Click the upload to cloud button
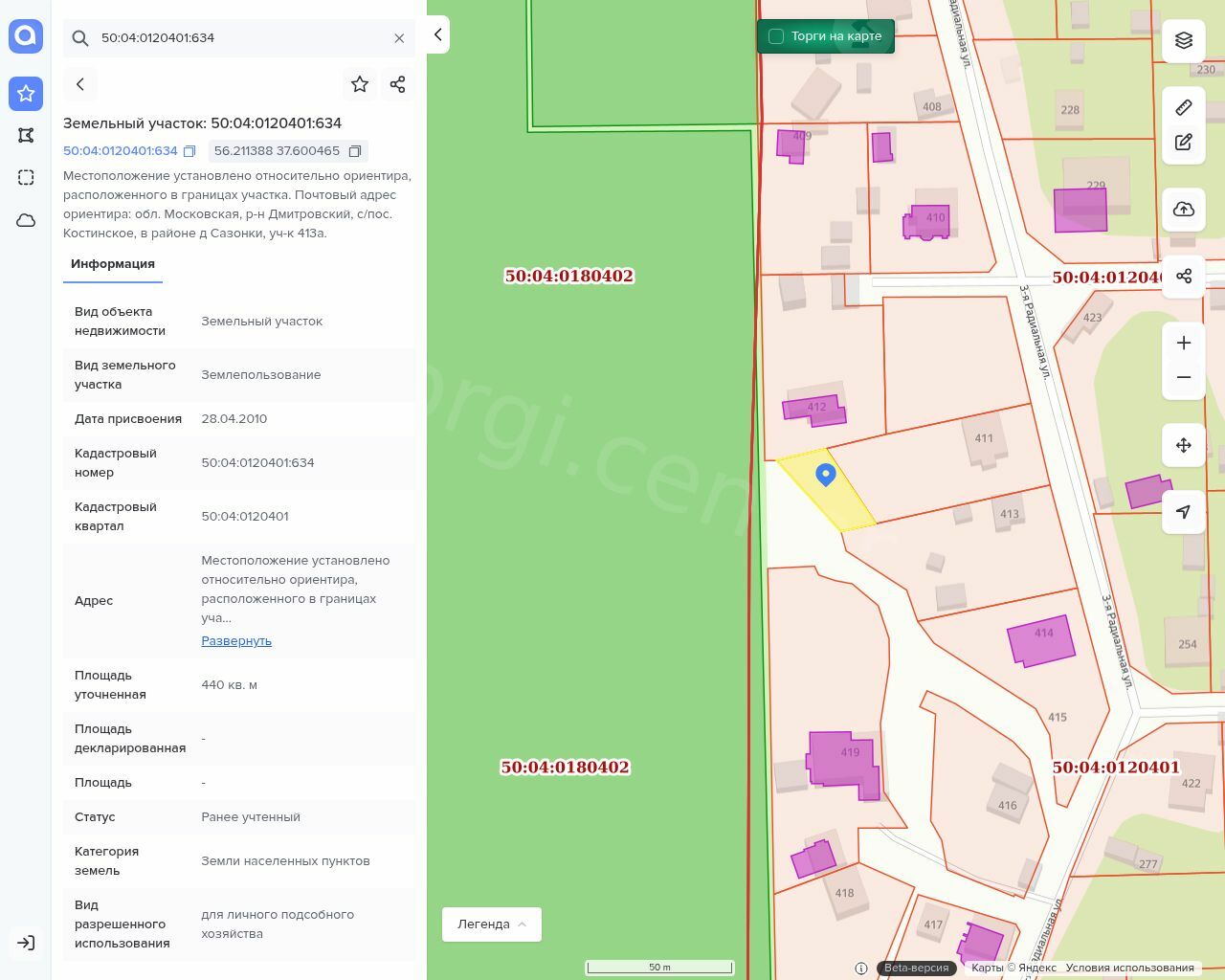This screenshot has height=980, width=1225. pyautogui.click(x=1184, y=209)
